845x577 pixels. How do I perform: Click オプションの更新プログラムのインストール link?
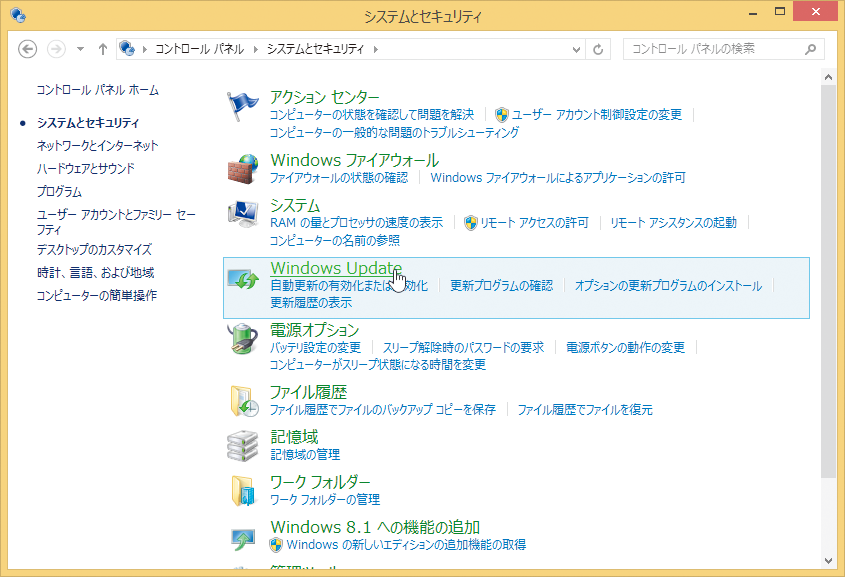[x=668, y=286]
